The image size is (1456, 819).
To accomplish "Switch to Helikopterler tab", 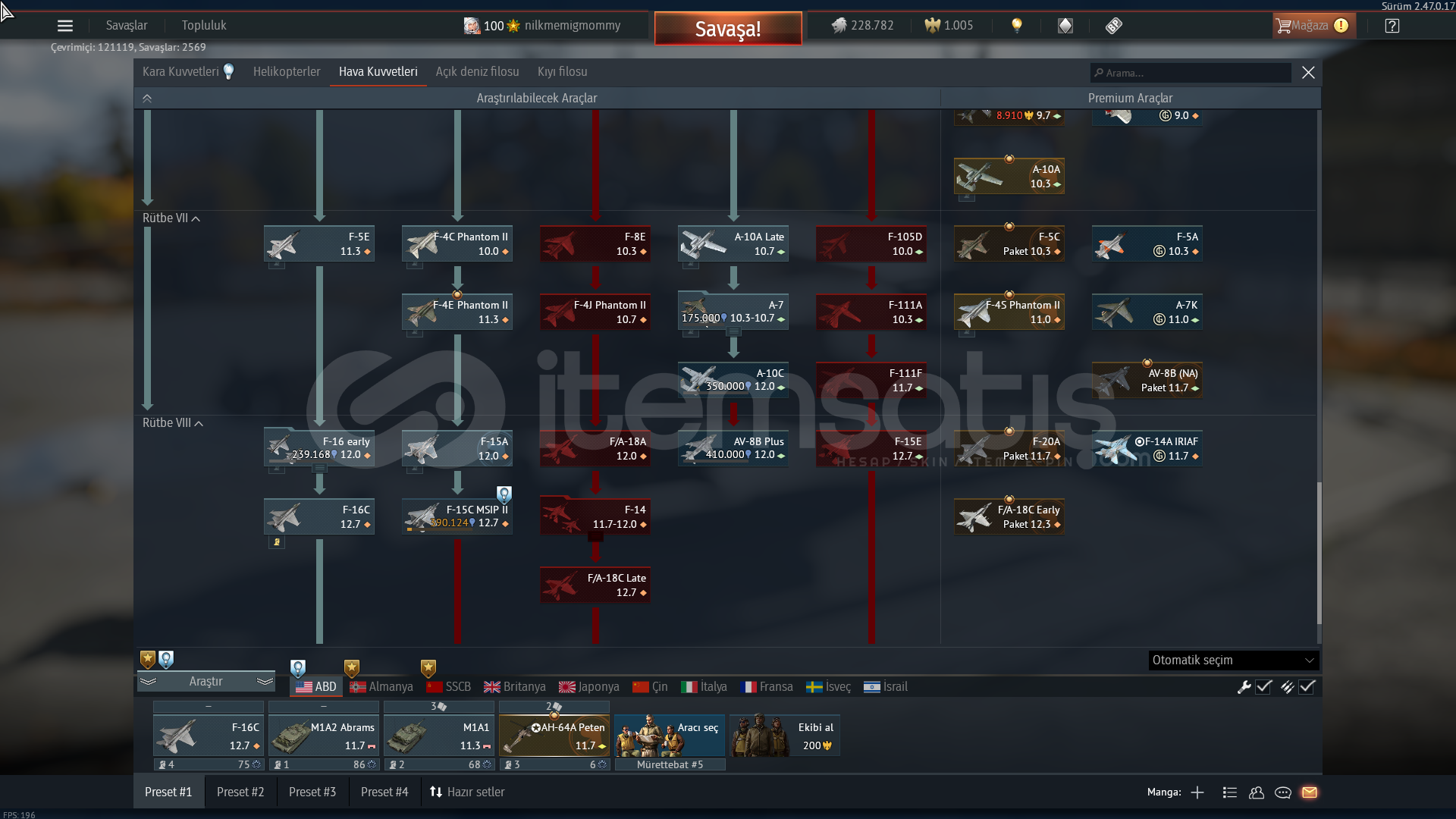I will (x=287, y=72).
